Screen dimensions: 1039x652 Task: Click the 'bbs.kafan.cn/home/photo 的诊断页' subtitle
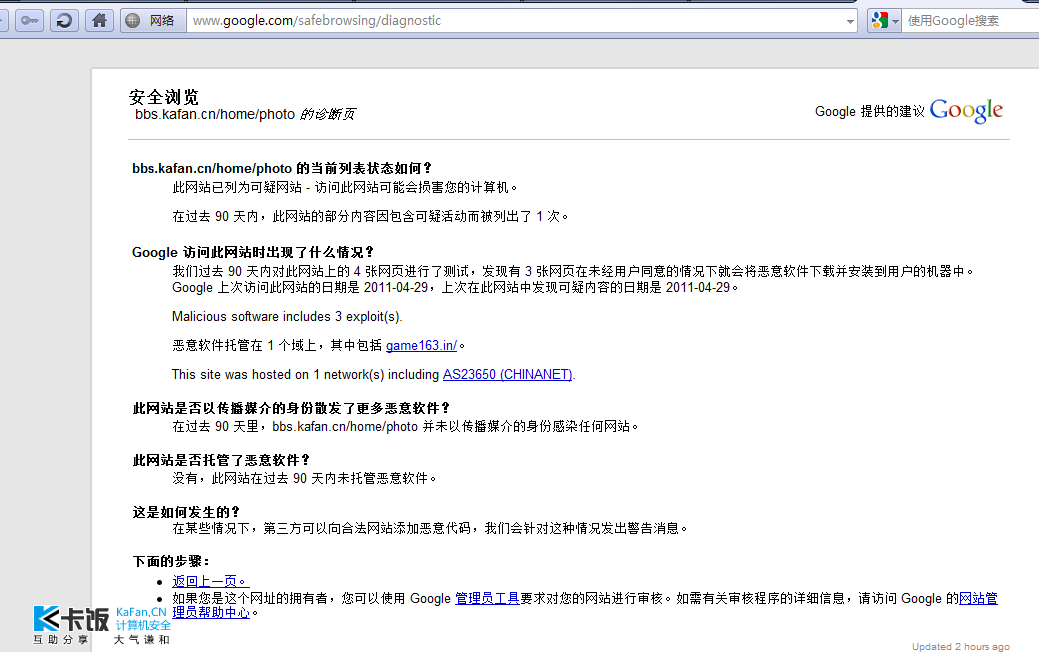245,114
